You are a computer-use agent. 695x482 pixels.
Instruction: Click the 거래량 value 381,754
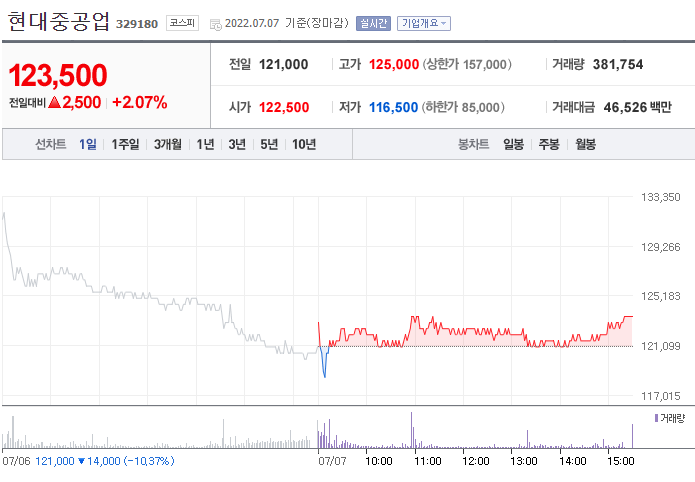pyautogui.click(x=618, y=64)
